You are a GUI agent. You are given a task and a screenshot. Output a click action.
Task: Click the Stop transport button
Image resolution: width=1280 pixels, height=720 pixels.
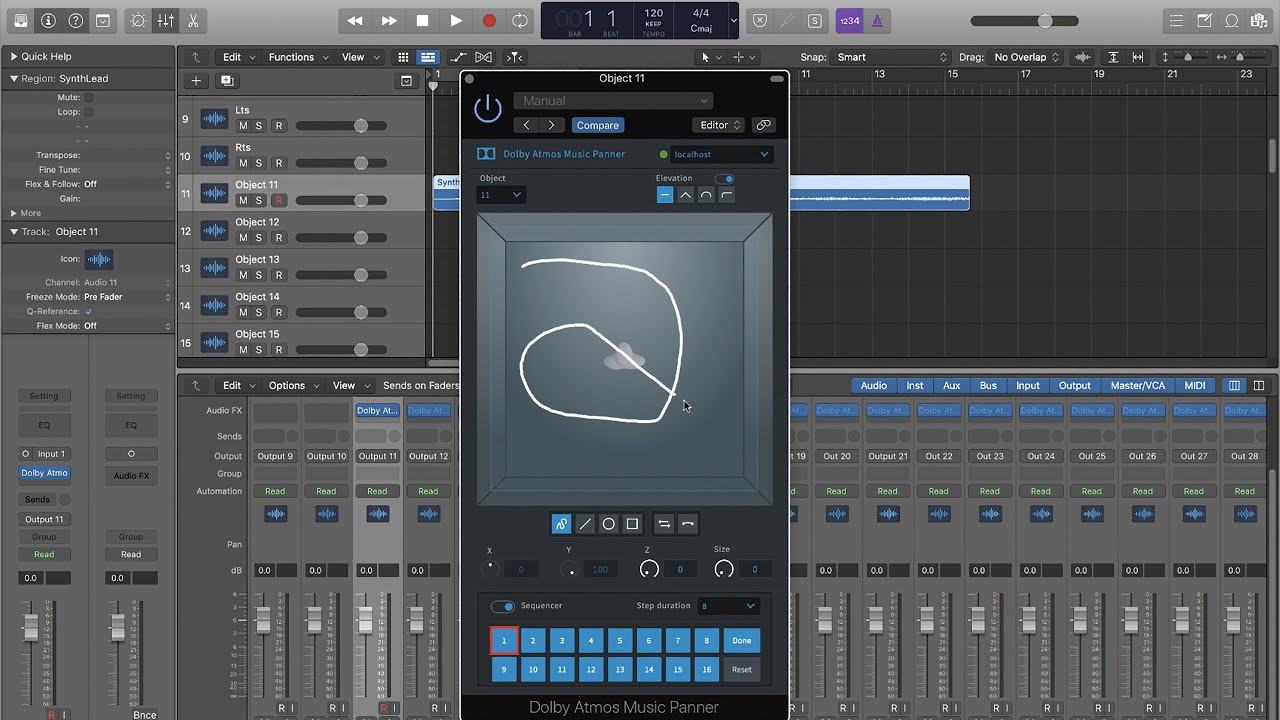tap(422, 20)
